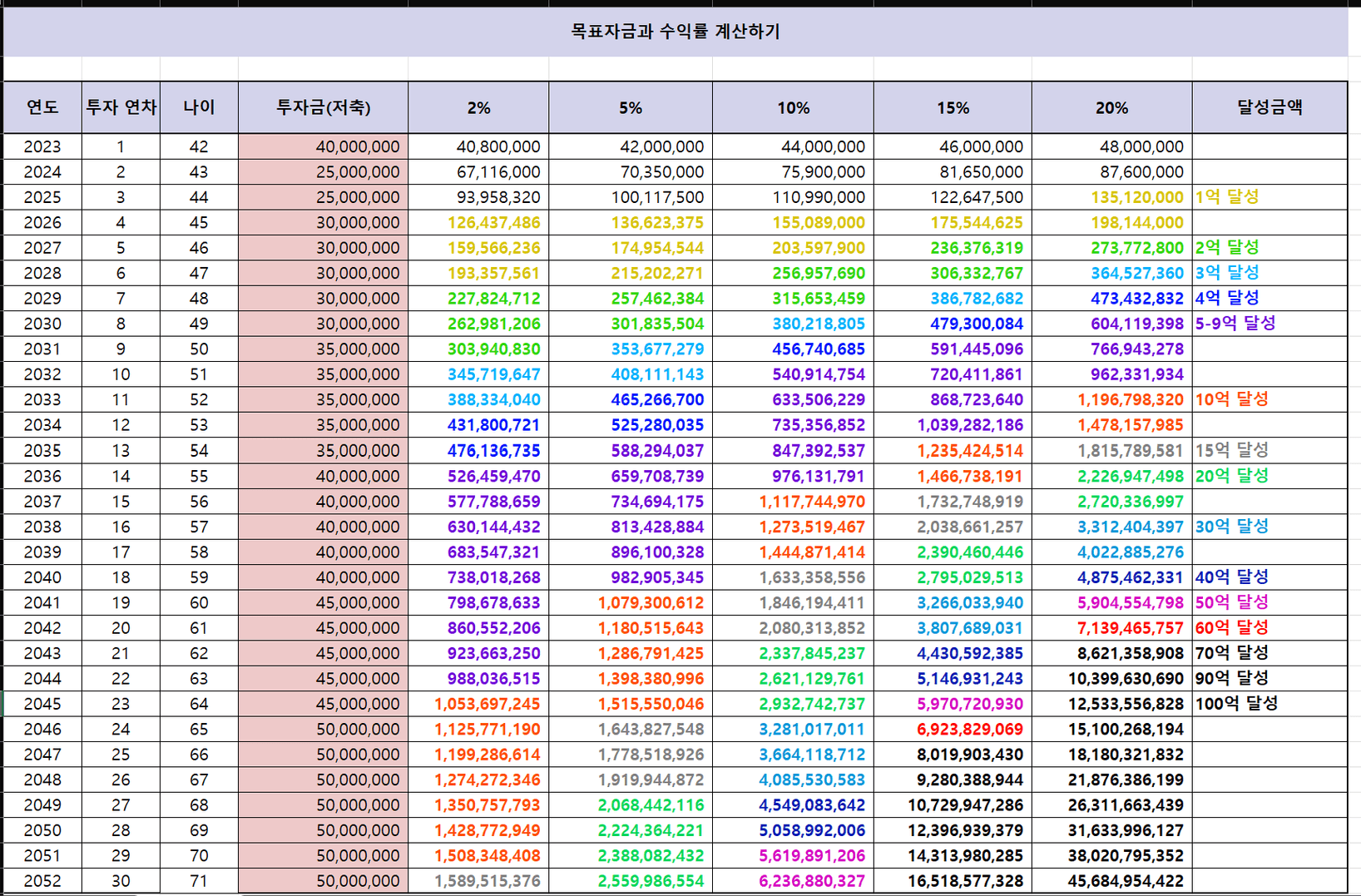
Task: Select cell 1,196,798,320 in 20% column
Action: 1111,399
